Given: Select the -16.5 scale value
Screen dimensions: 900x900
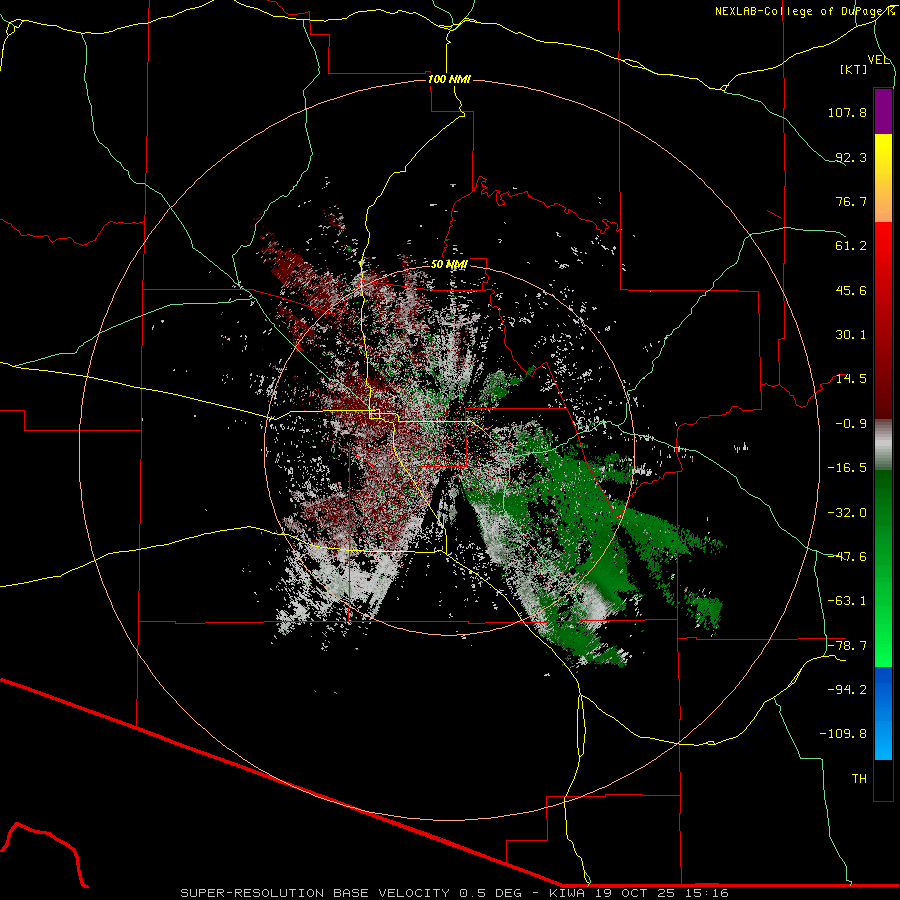Looking at the screenshot, I should 847,468.
